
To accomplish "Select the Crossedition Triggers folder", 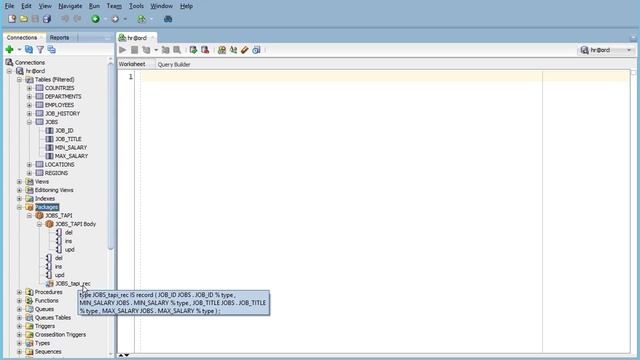I will pos(60,335).
